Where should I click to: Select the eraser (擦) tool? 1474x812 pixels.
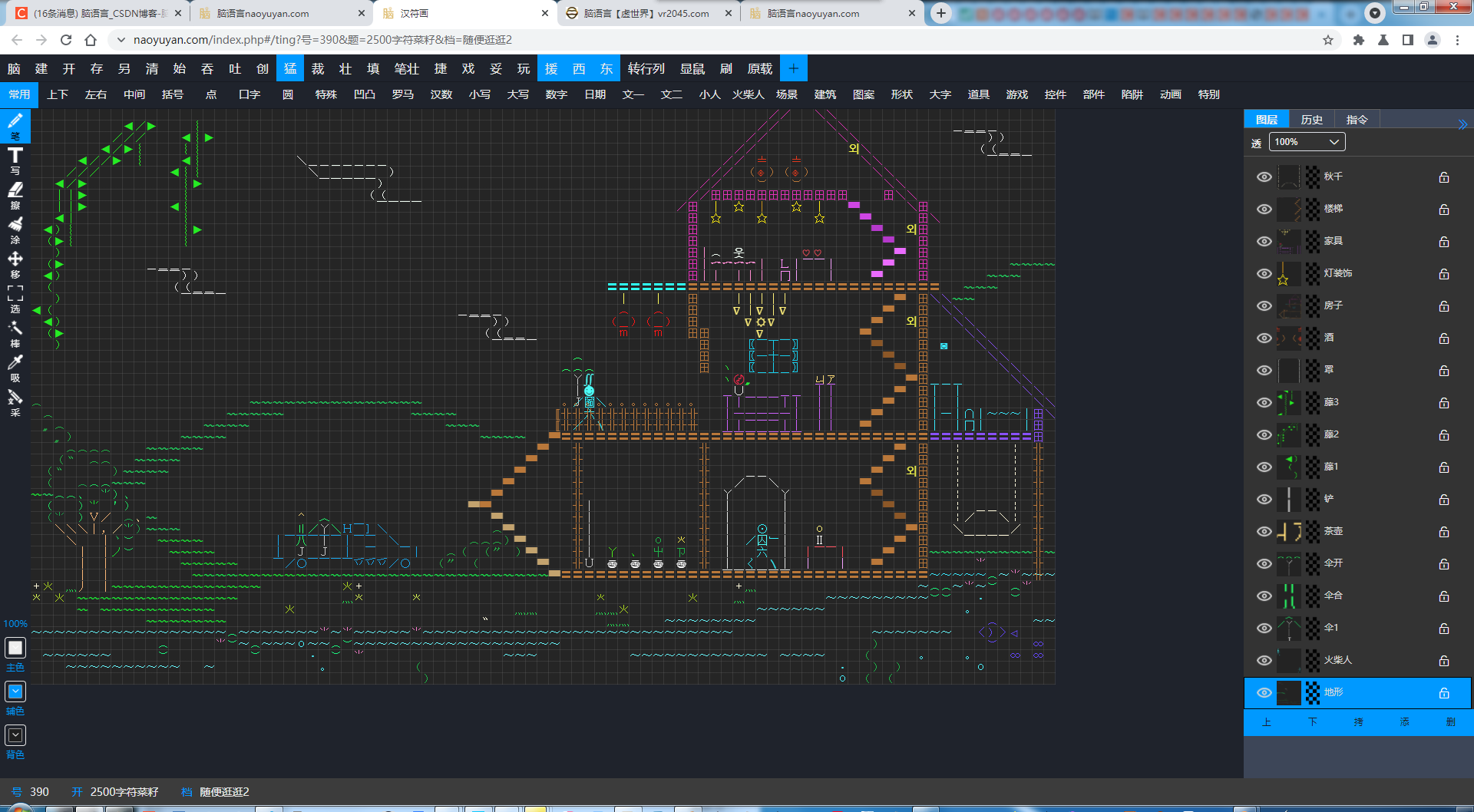15,195
